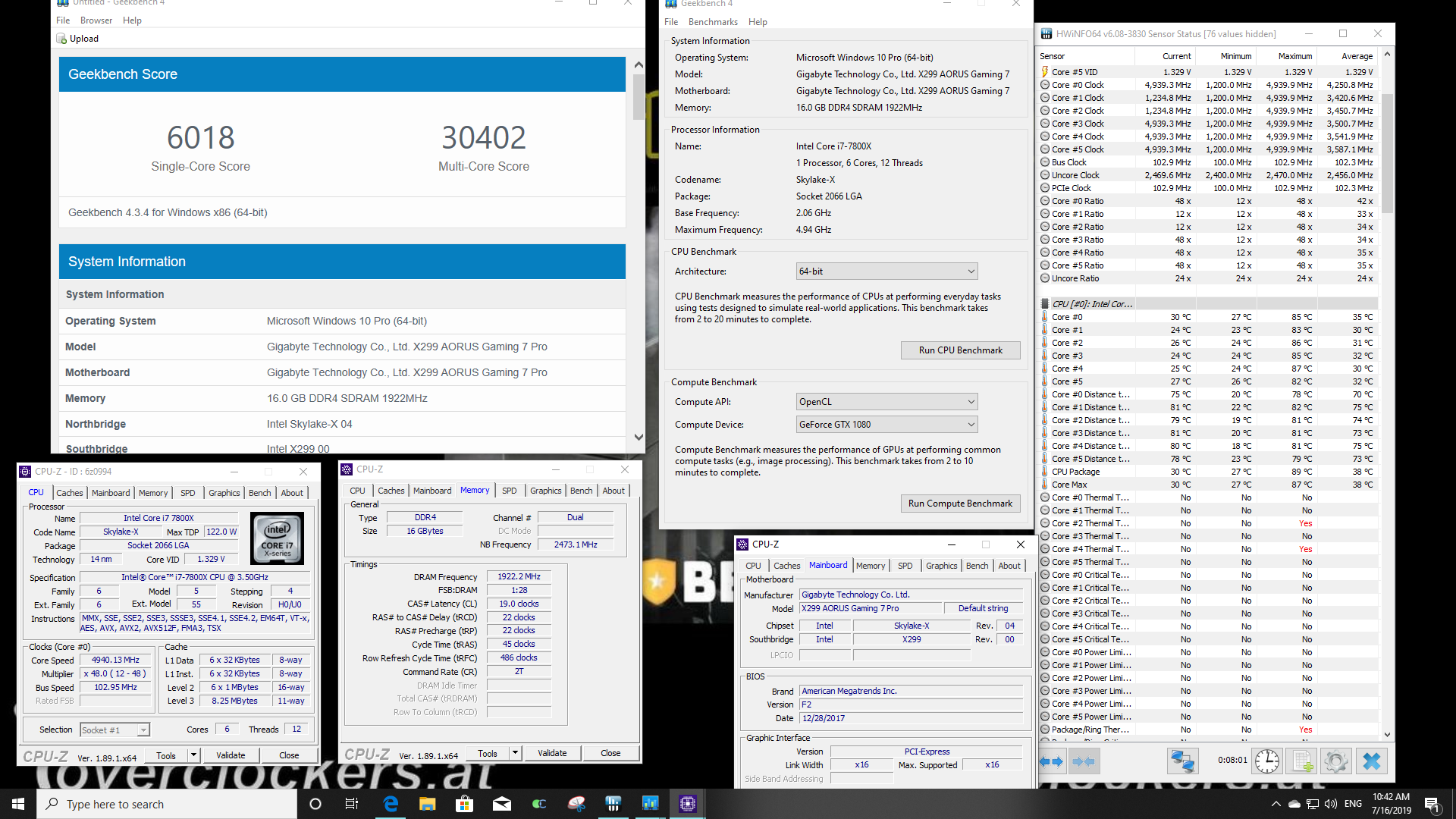Click Close button in CPU-Z Memory window
This screenshot has height=819, width=1456.
(x=610, y=753)
